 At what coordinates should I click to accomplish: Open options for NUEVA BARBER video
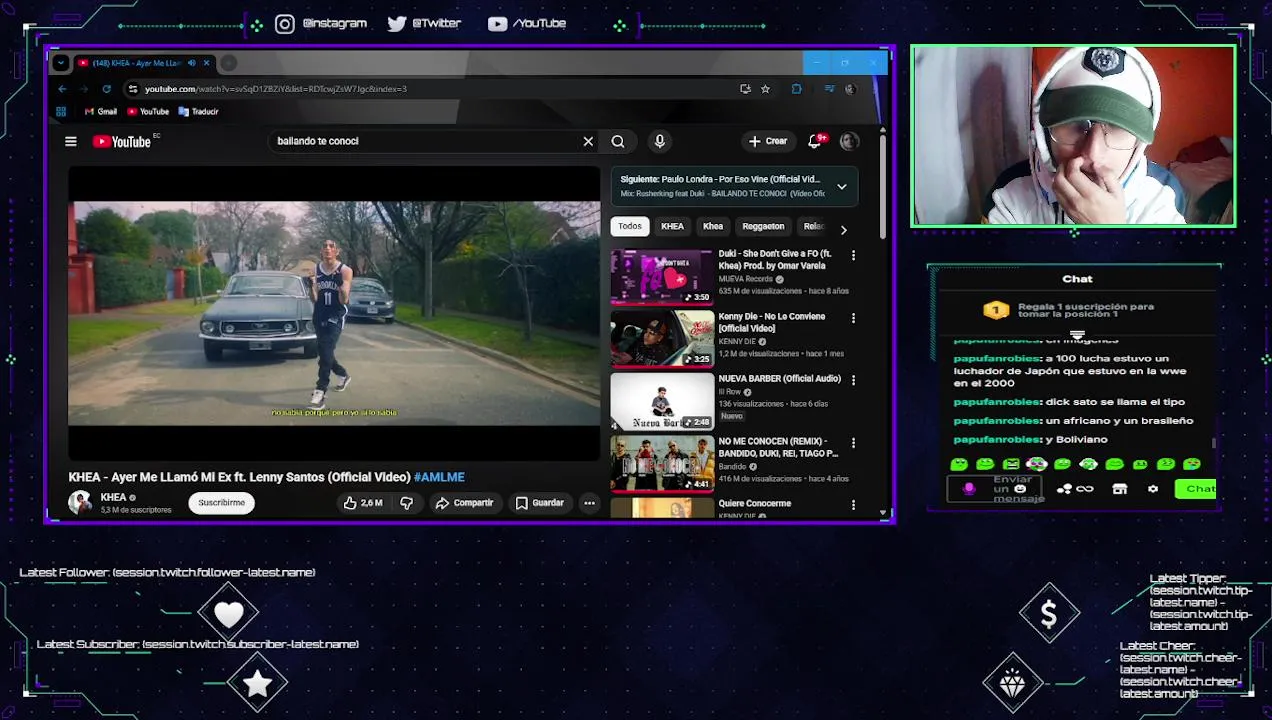(853, 380)
